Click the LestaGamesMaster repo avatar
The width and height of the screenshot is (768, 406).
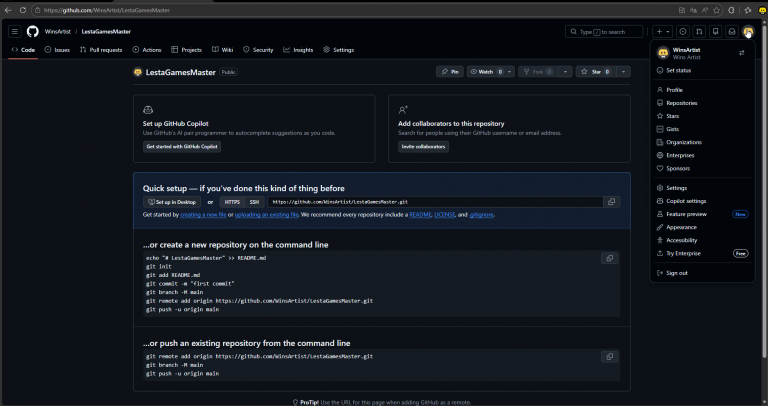point(138,72)
